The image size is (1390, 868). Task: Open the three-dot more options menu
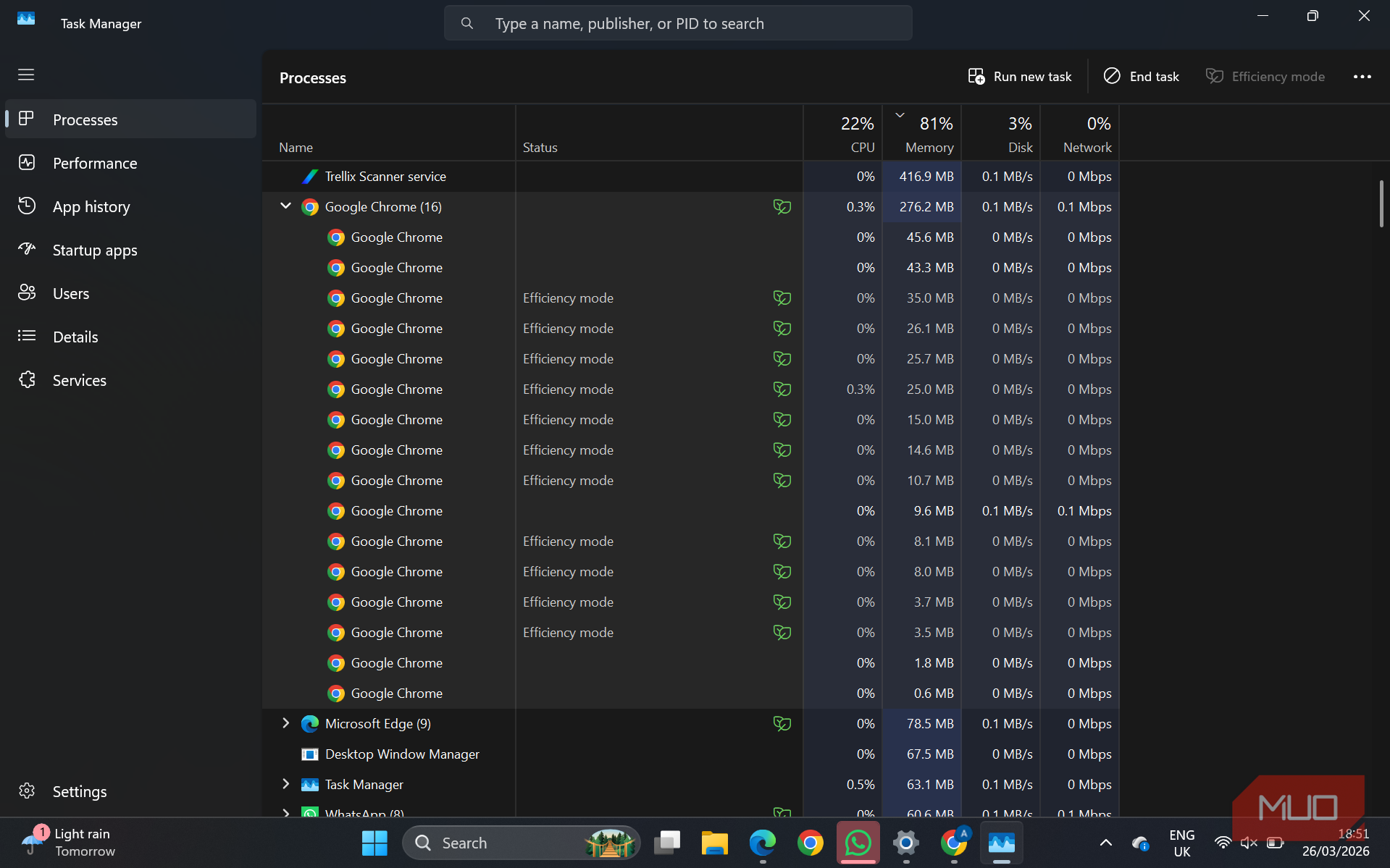click(x=1362, y=77)
